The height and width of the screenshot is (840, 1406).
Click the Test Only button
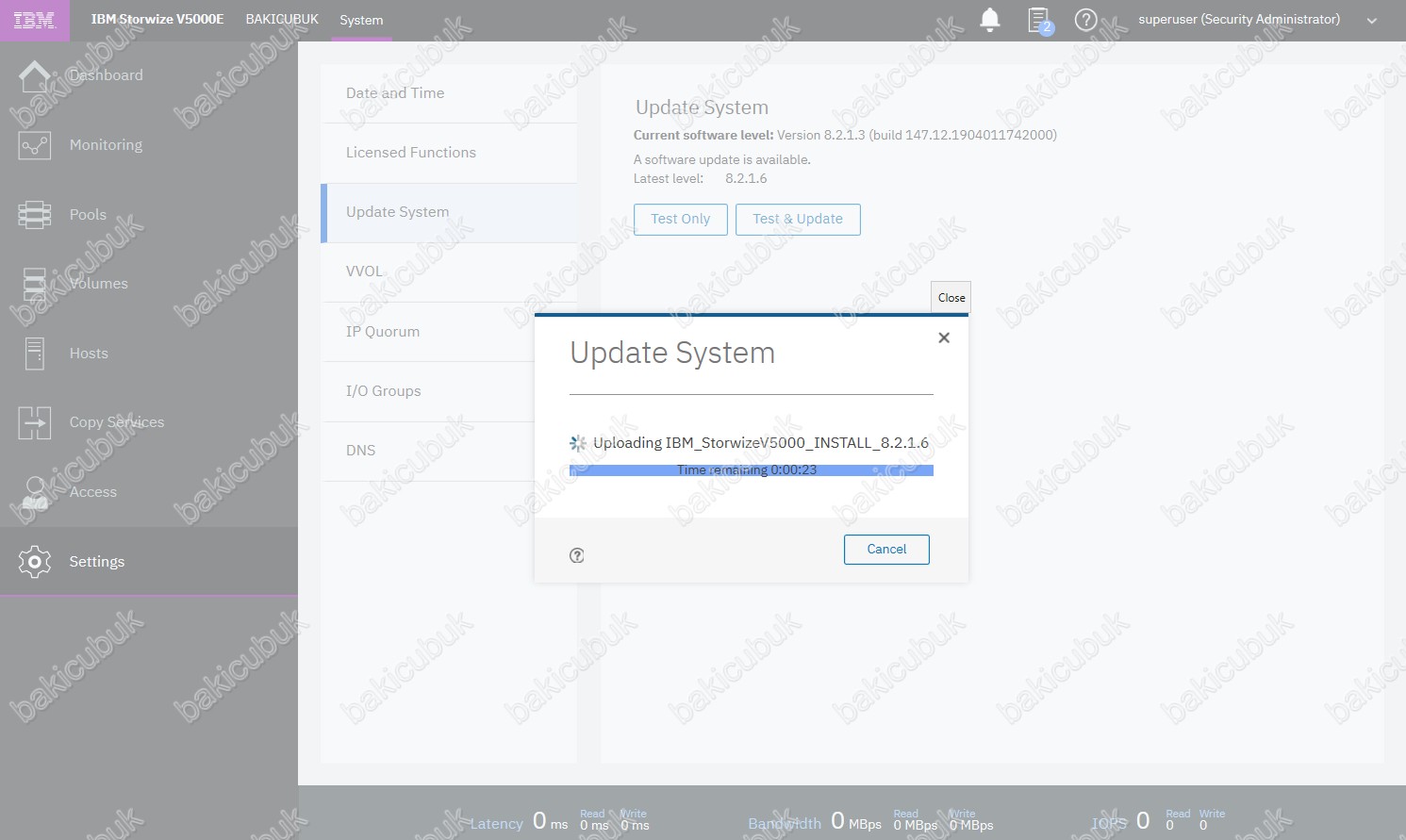681,219
